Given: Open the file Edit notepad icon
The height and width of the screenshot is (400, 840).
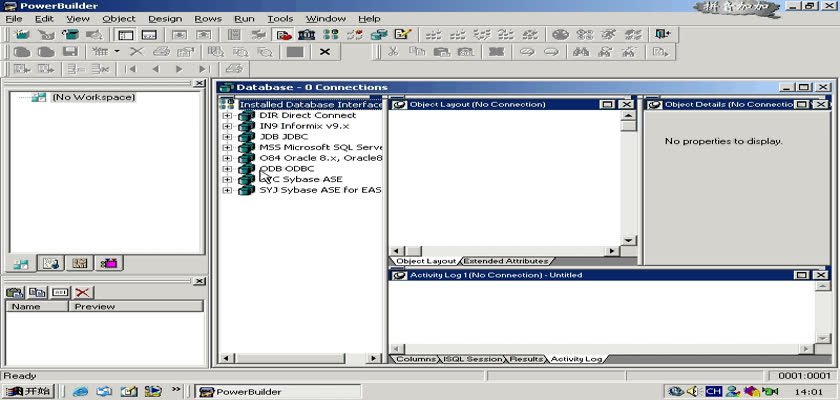Looking at the screenshot, I should pos(402,35).
